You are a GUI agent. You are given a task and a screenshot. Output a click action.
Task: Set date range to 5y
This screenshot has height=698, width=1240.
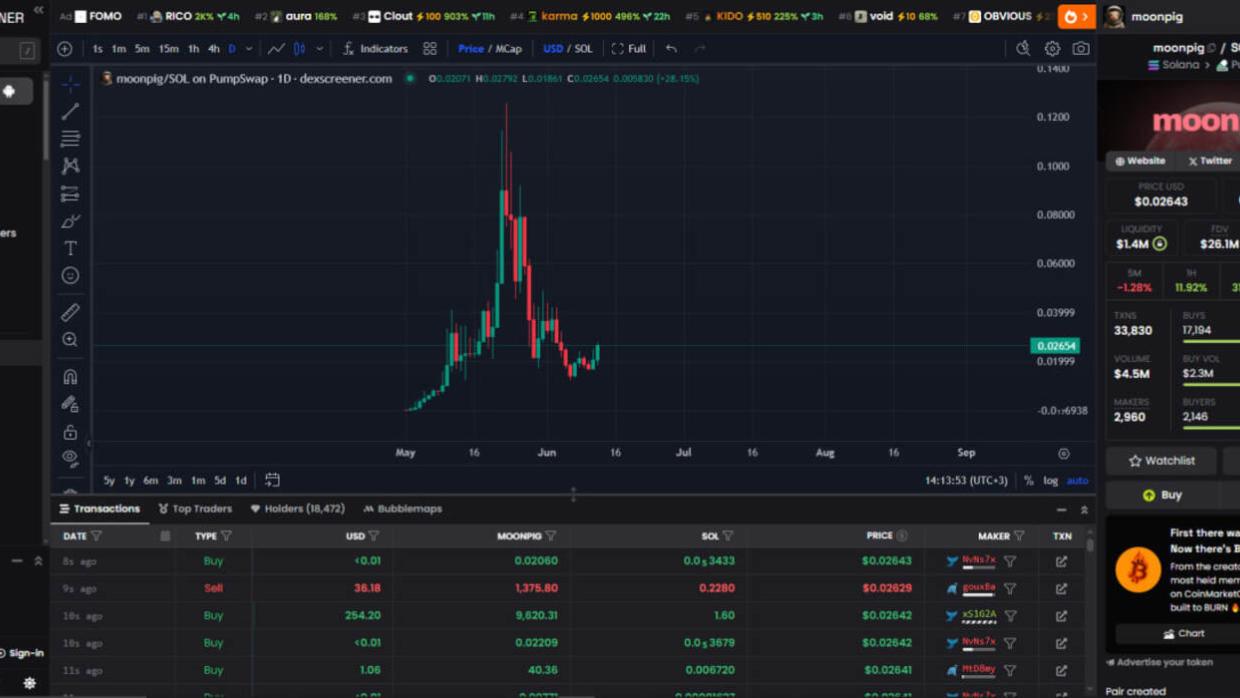point(109,481)
